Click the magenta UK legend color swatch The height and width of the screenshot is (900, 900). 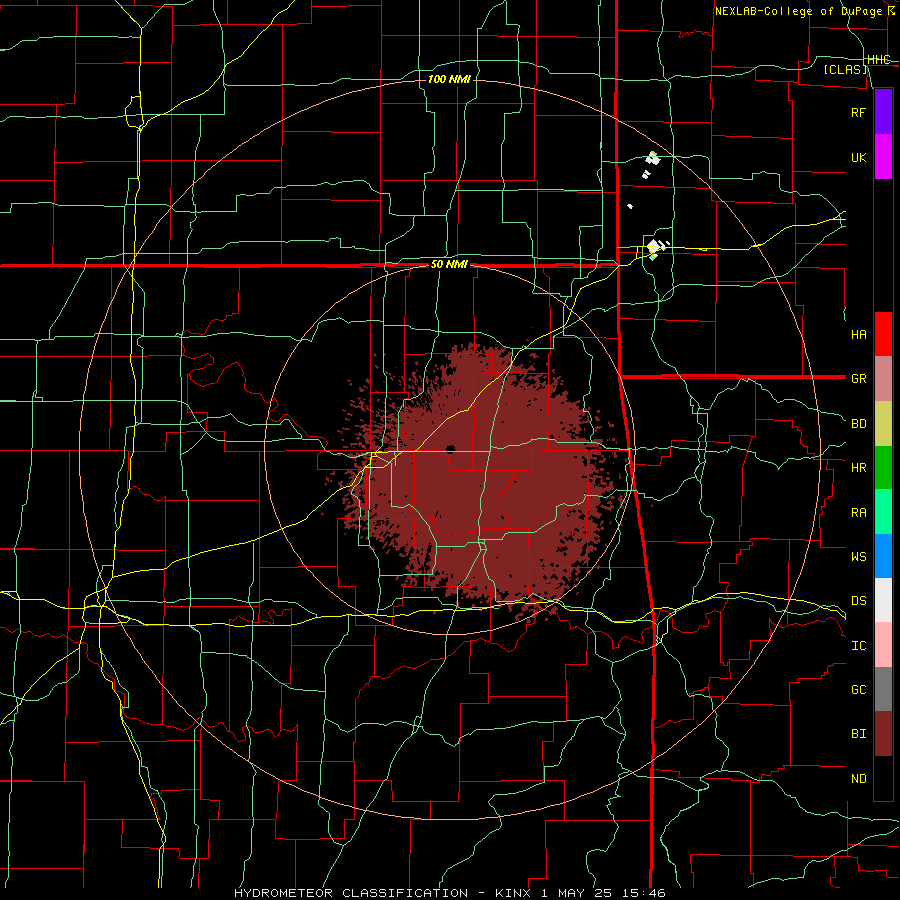click(883, 157)
